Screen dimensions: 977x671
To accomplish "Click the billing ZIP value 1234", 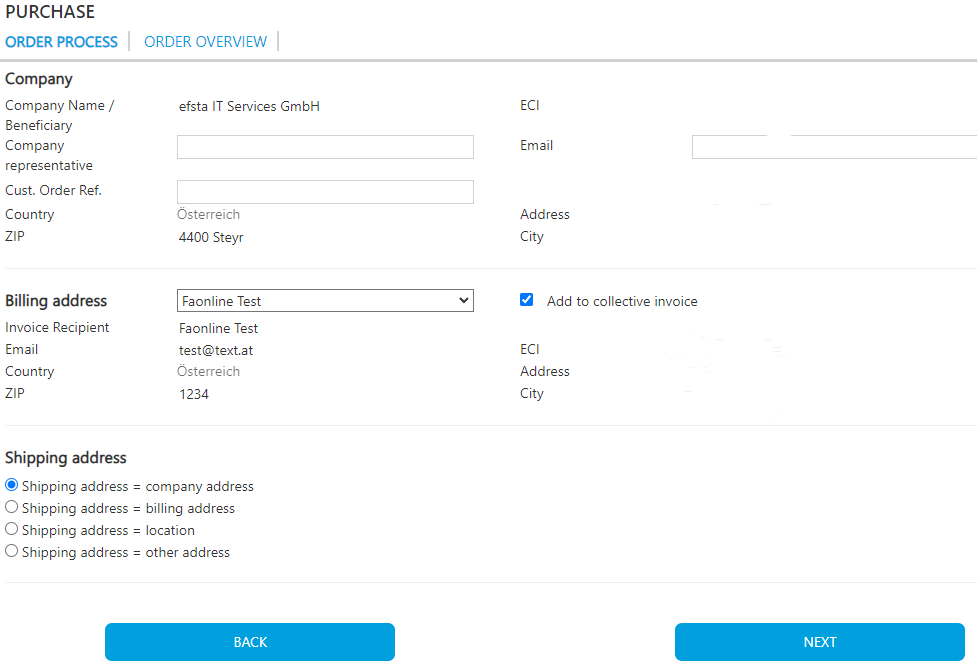I will (x=194, y=394).
